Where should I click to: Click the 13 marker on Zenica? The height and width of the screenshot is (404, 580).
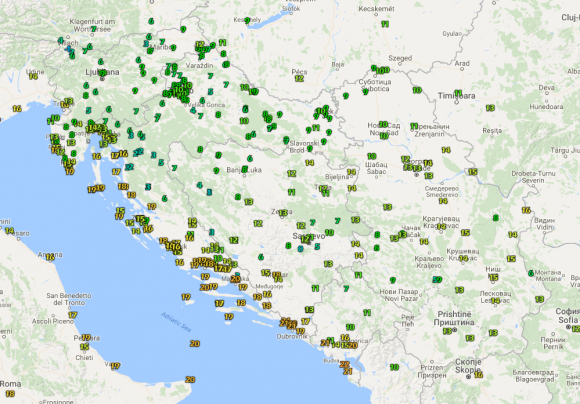(283, 213)
